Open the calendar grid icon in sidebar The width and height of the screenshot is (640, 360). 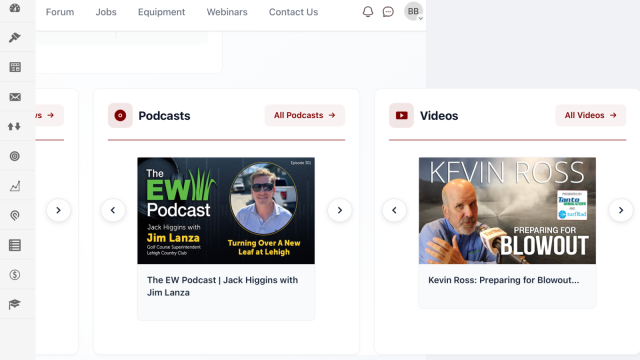coord(15,67)
